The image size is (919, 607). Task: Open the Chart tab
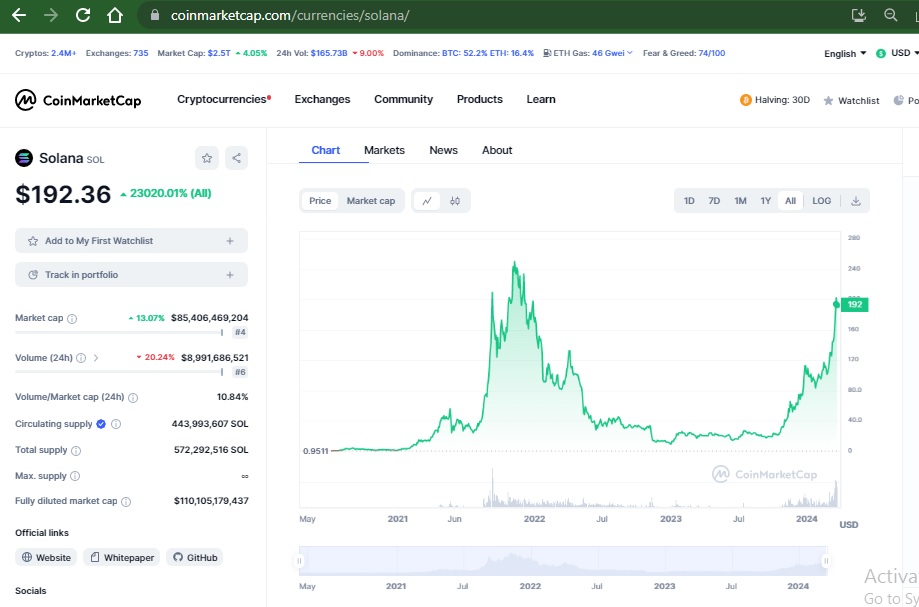click(x=326, y=151)
